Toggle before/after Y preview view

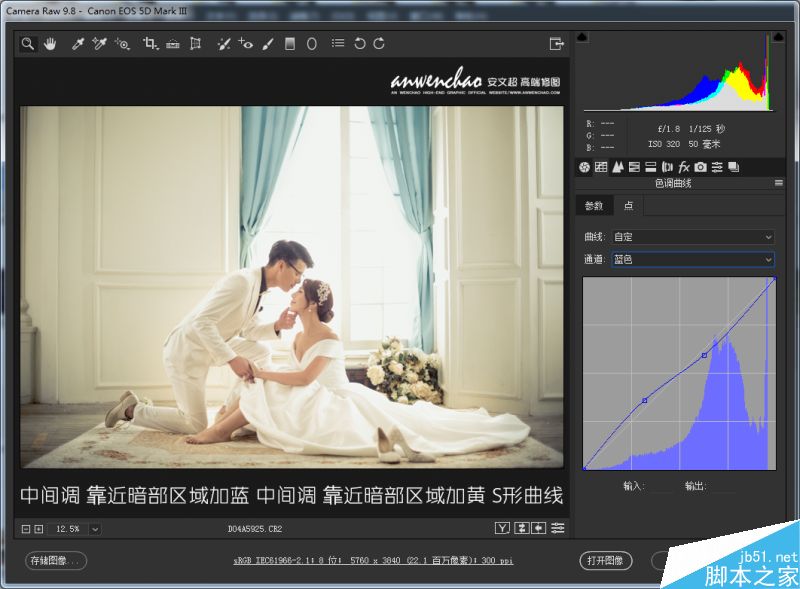502,528
